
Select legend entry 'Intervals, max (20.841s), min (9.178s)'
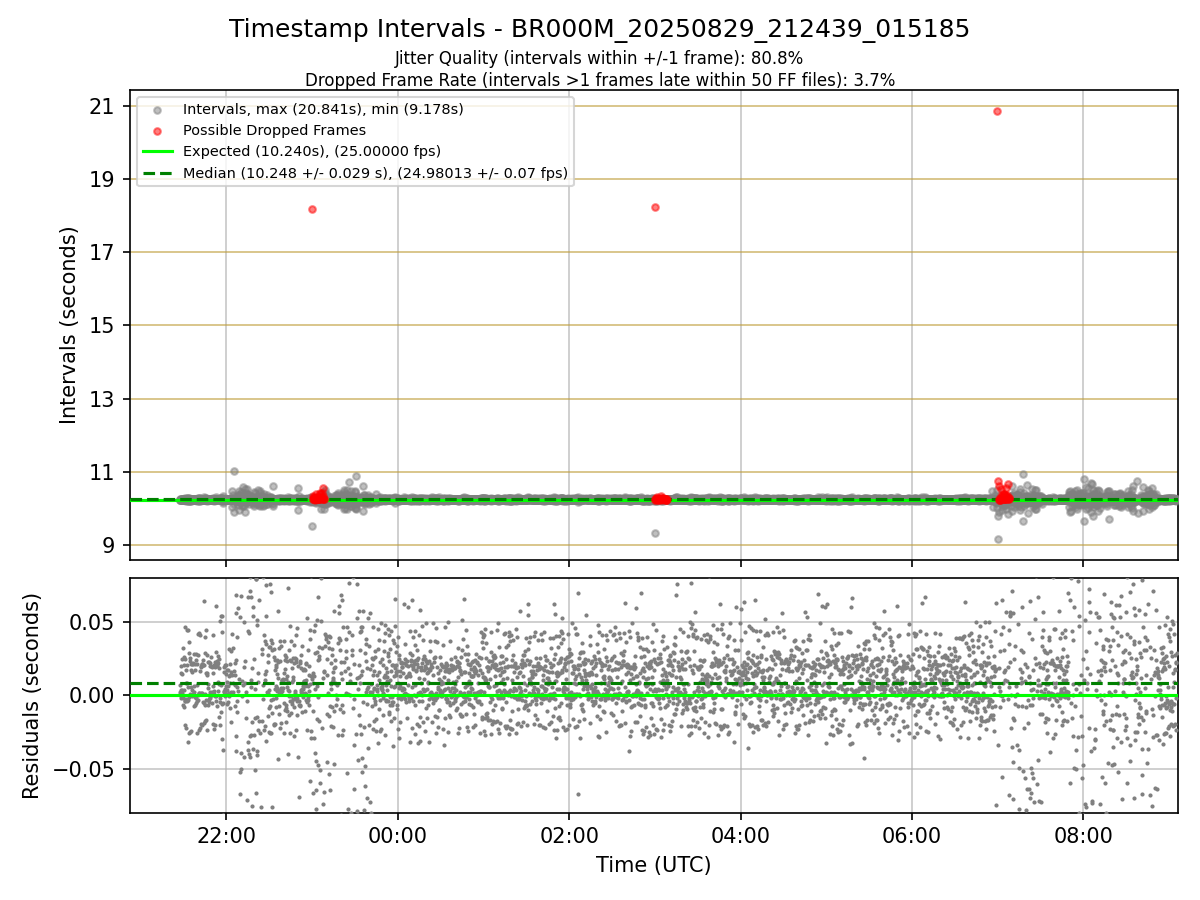[x=323, y=109]
